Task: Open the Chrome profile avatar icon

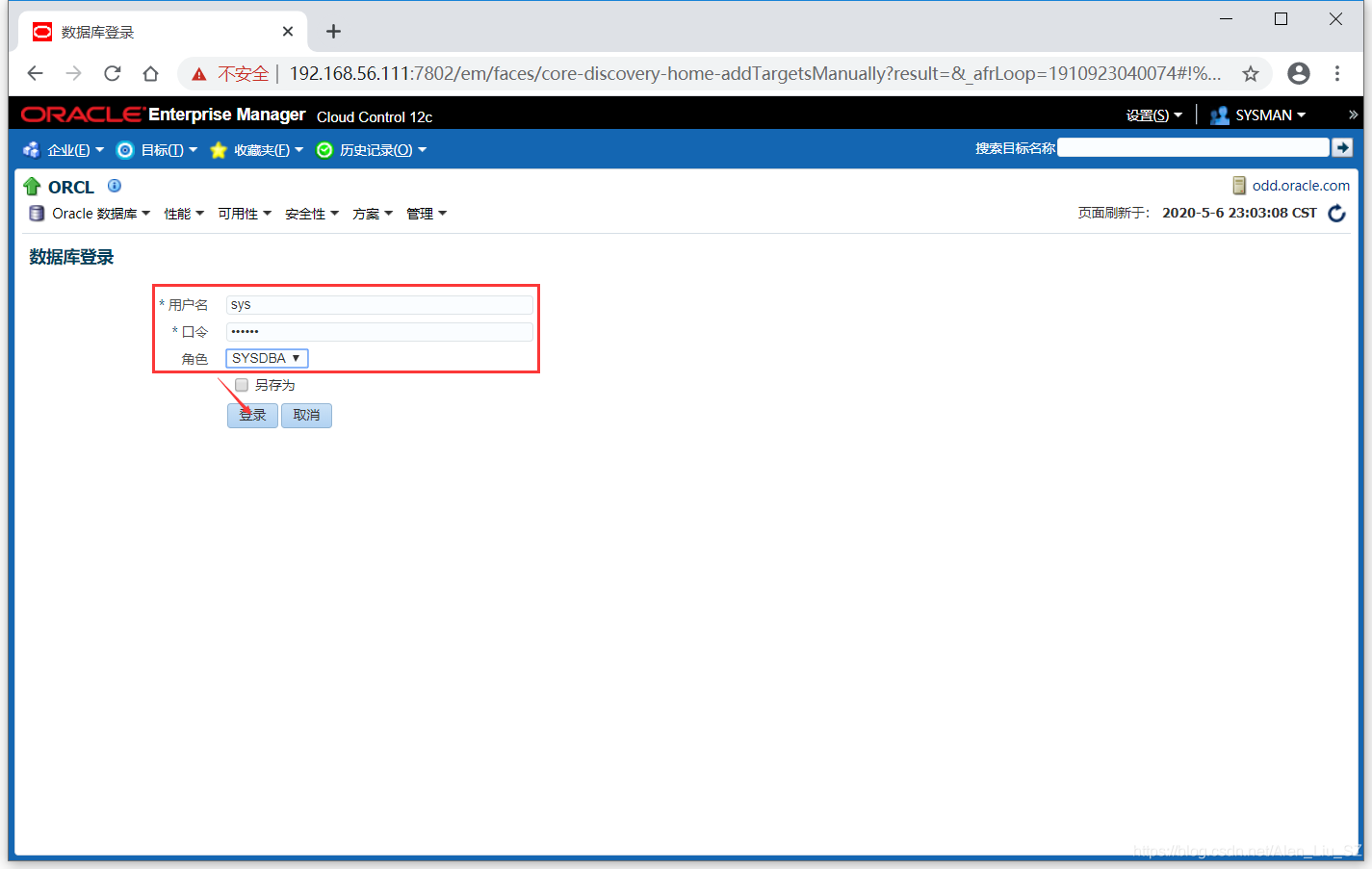Action: click(x=1299, y=73)
